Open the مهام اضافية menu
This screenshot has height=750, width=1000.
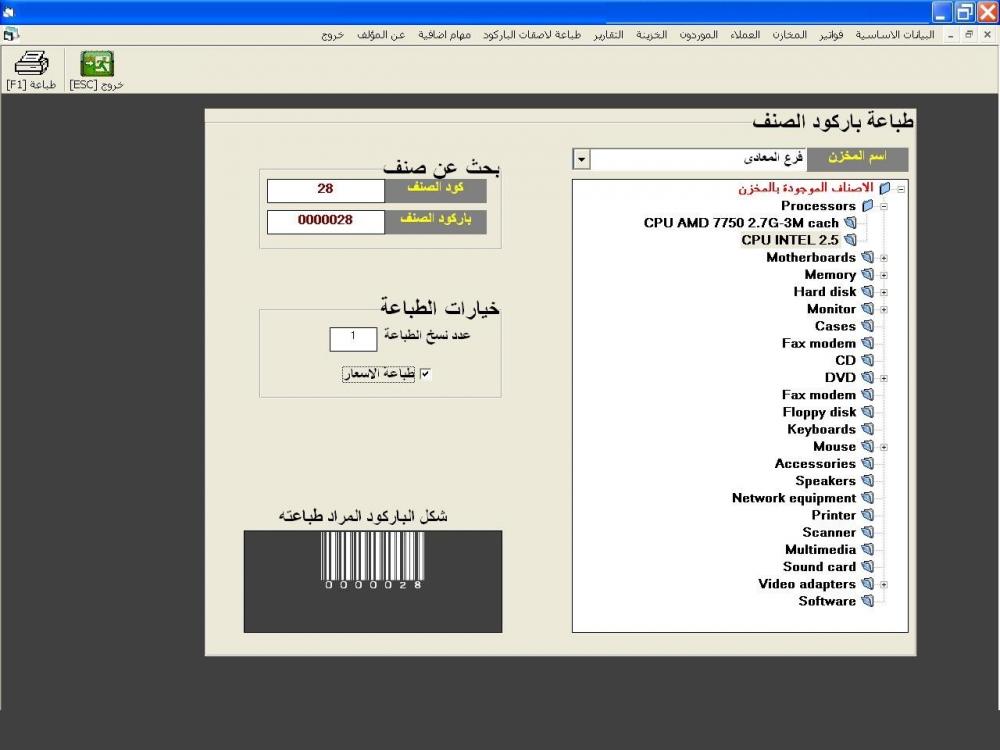point(445,34)
